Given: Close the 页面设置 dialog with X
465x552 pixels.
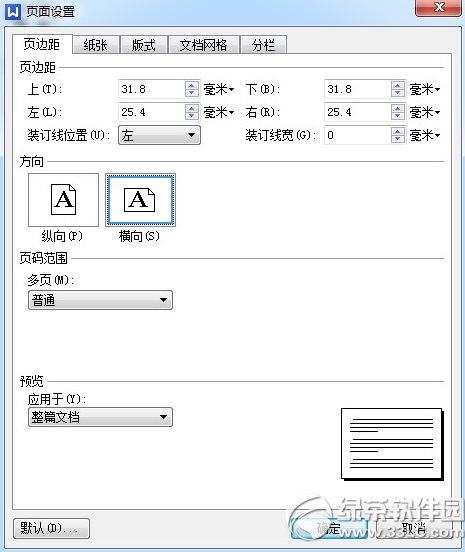Looking at the screenshot, I should click(439, 7).
